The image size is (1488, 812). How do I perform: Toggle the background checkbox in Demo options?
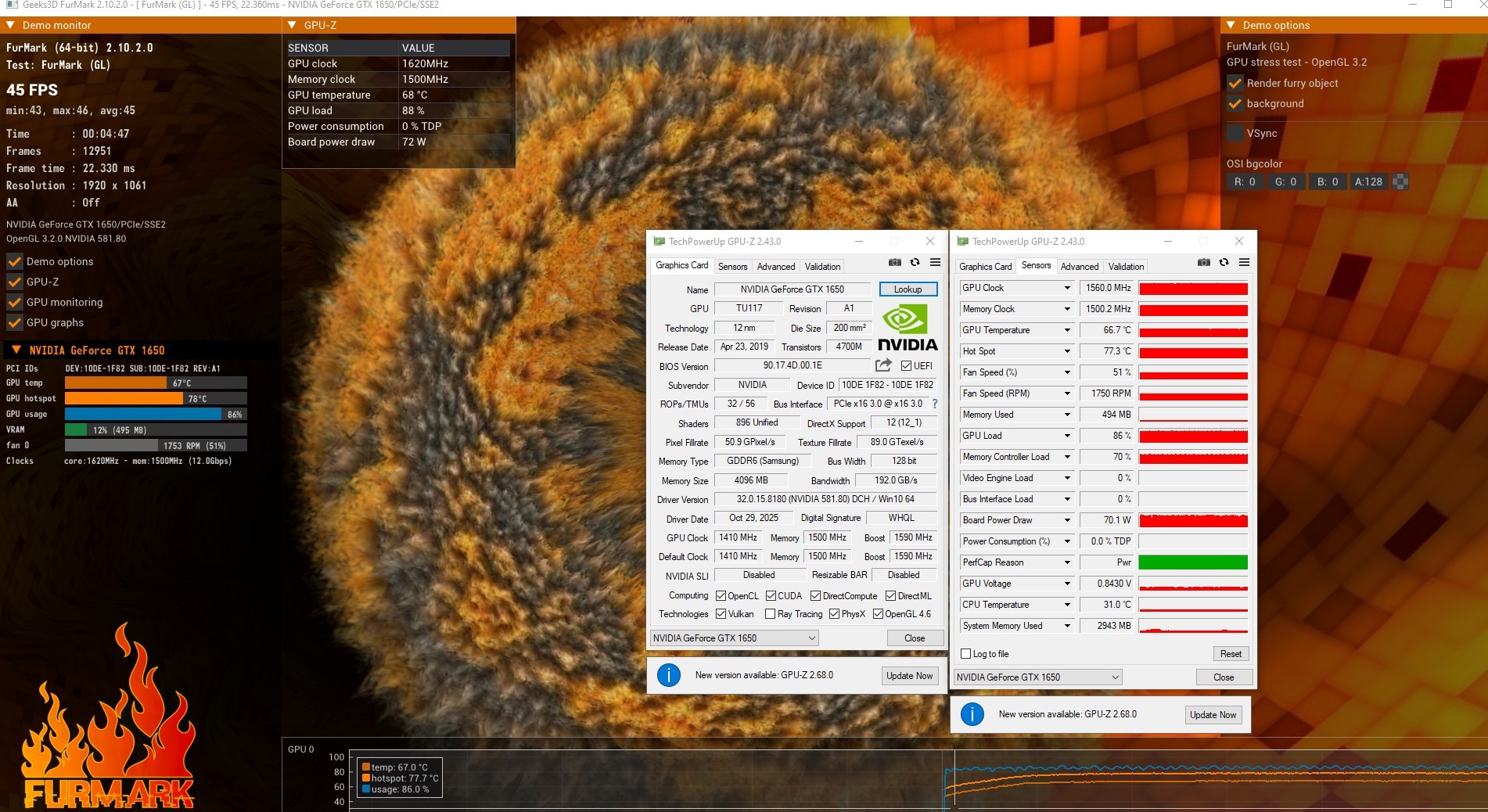[1235, 103]
